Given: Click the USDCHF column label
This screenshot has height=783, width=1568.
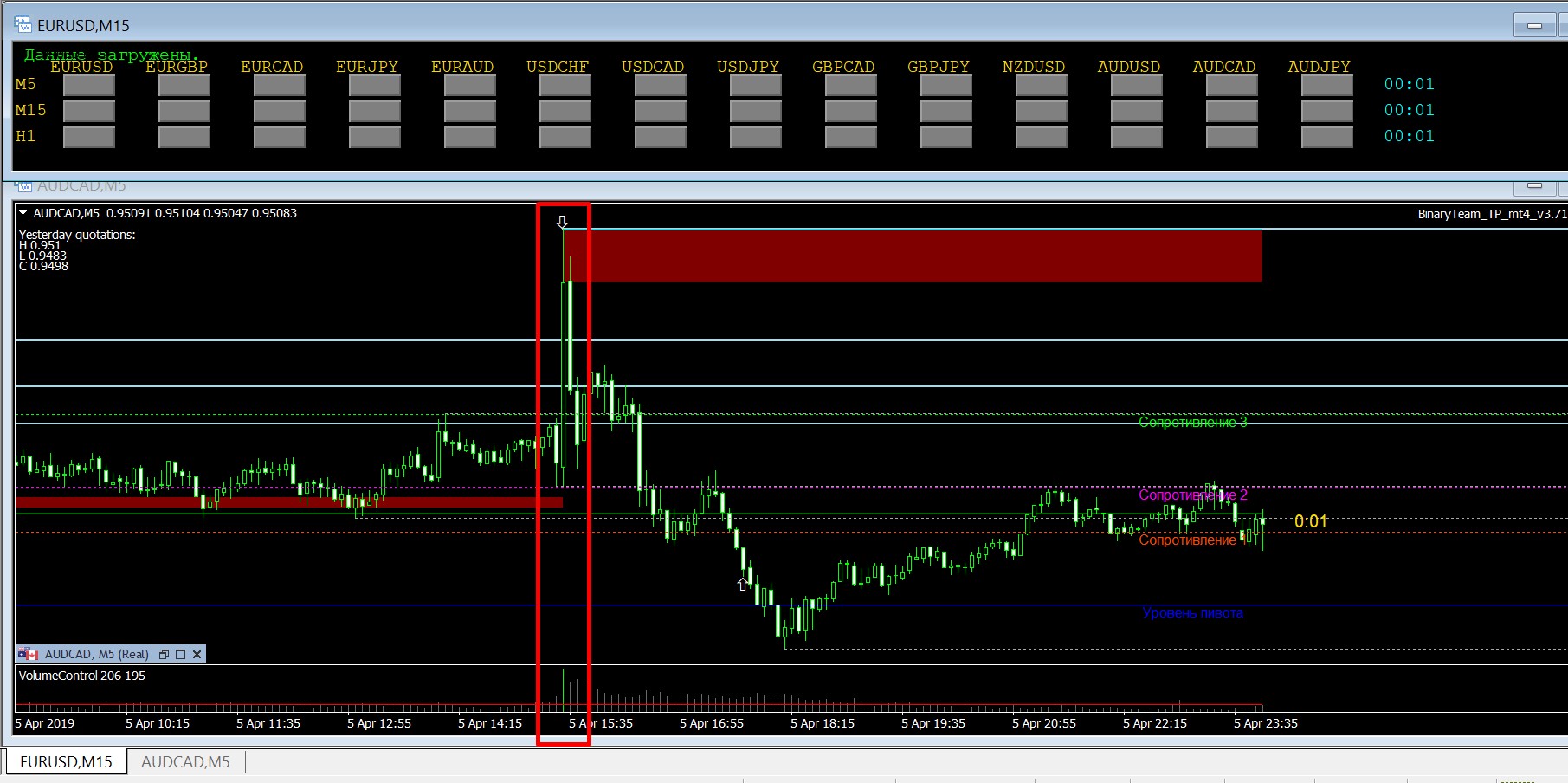Looking at the screenshot, I should pyautogui.click(x=558, y=67).
